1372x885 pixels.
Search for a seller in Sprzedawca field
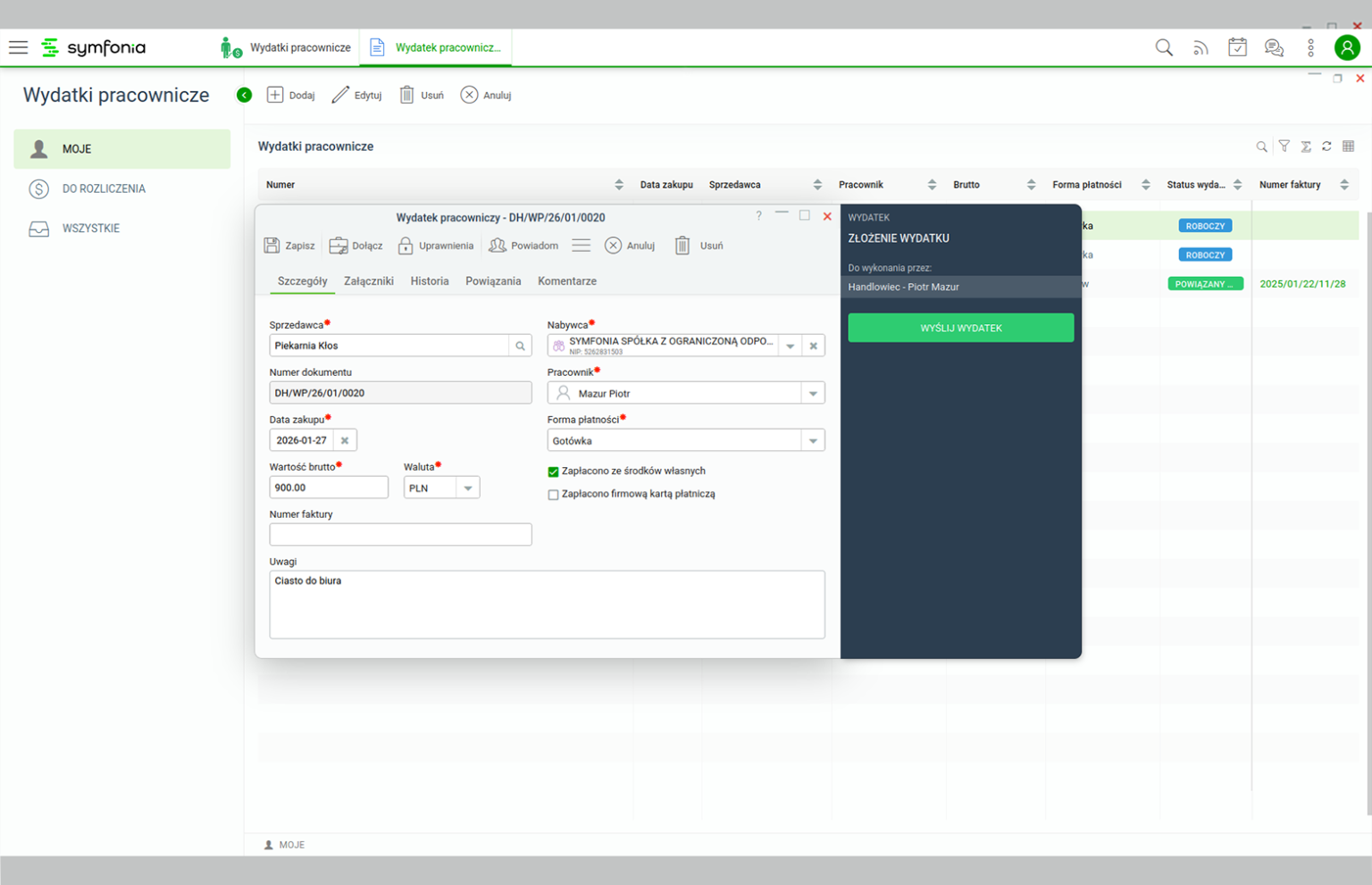pyautogui.click(x=520, y=346)
